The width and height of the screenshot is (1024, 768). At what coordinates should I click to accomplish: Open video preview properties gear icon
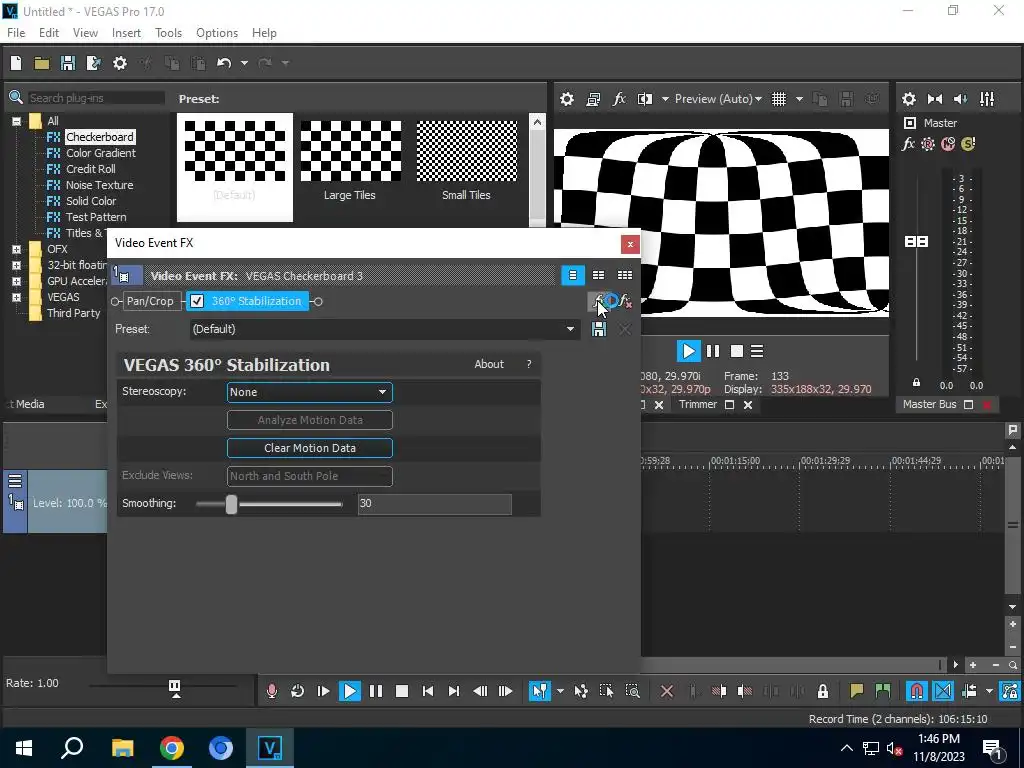[x=567, y=99]
